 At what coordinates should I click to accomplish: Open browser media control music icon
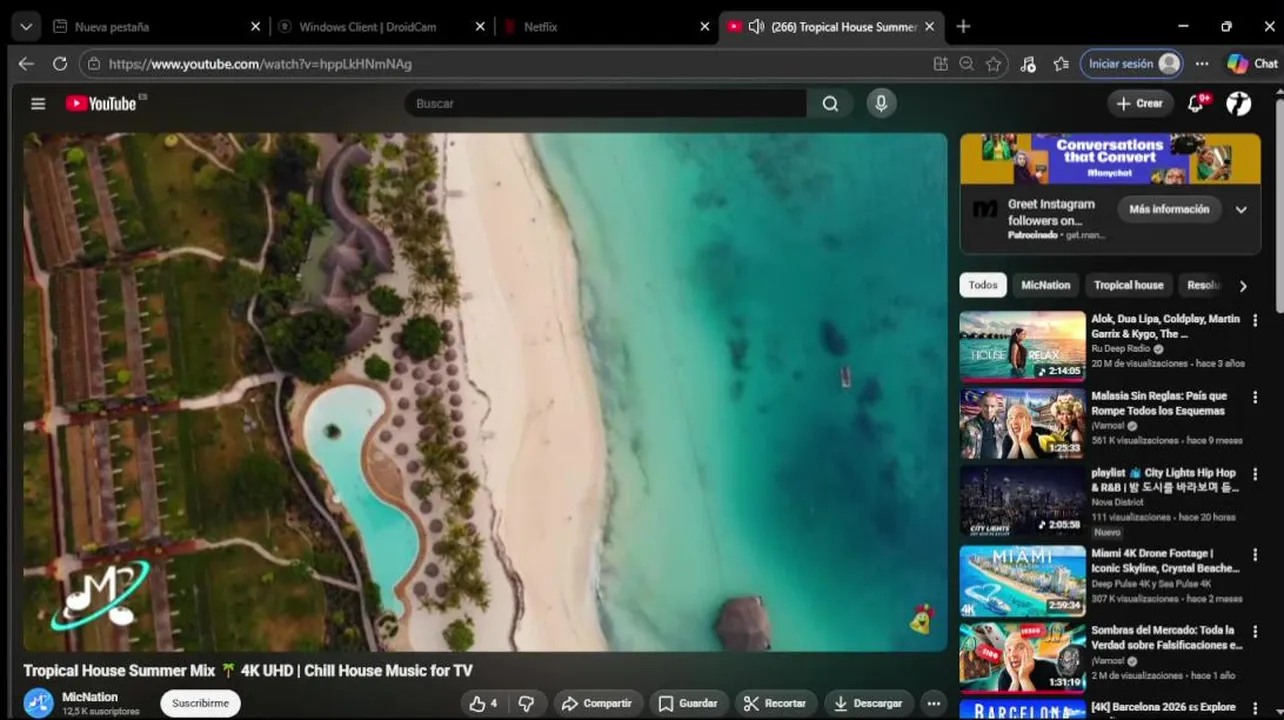pos(1028,64)
